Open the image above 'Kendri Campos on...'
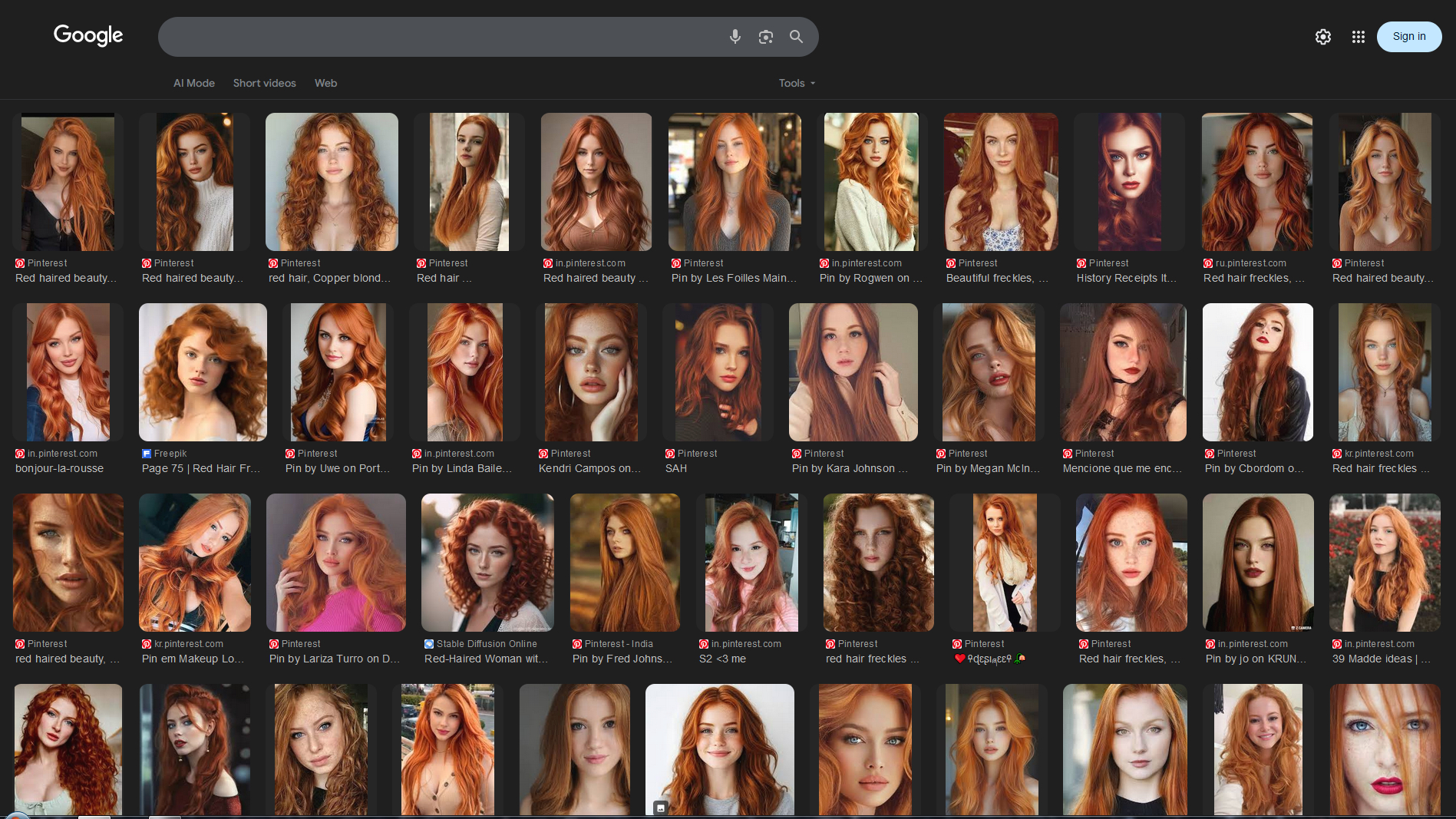 591,372
